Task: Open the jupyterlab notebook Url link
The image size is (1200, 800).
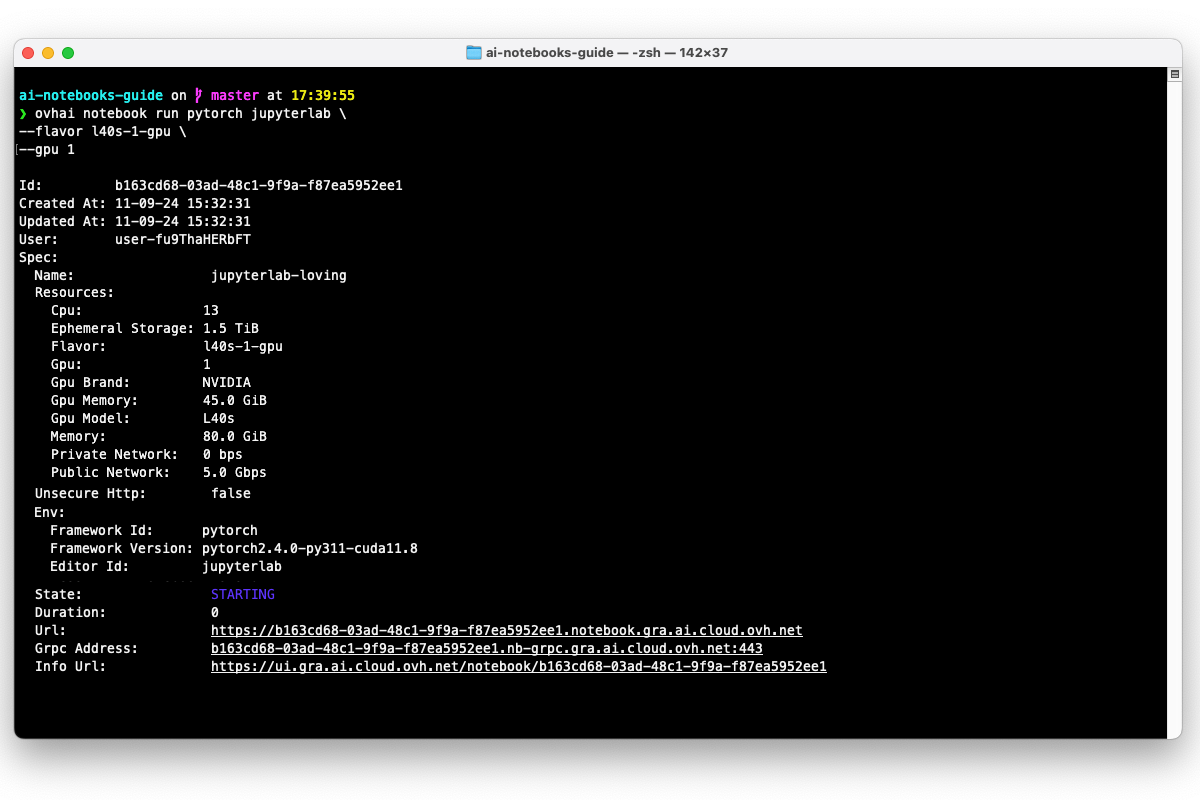Action: tap(505, 630)
